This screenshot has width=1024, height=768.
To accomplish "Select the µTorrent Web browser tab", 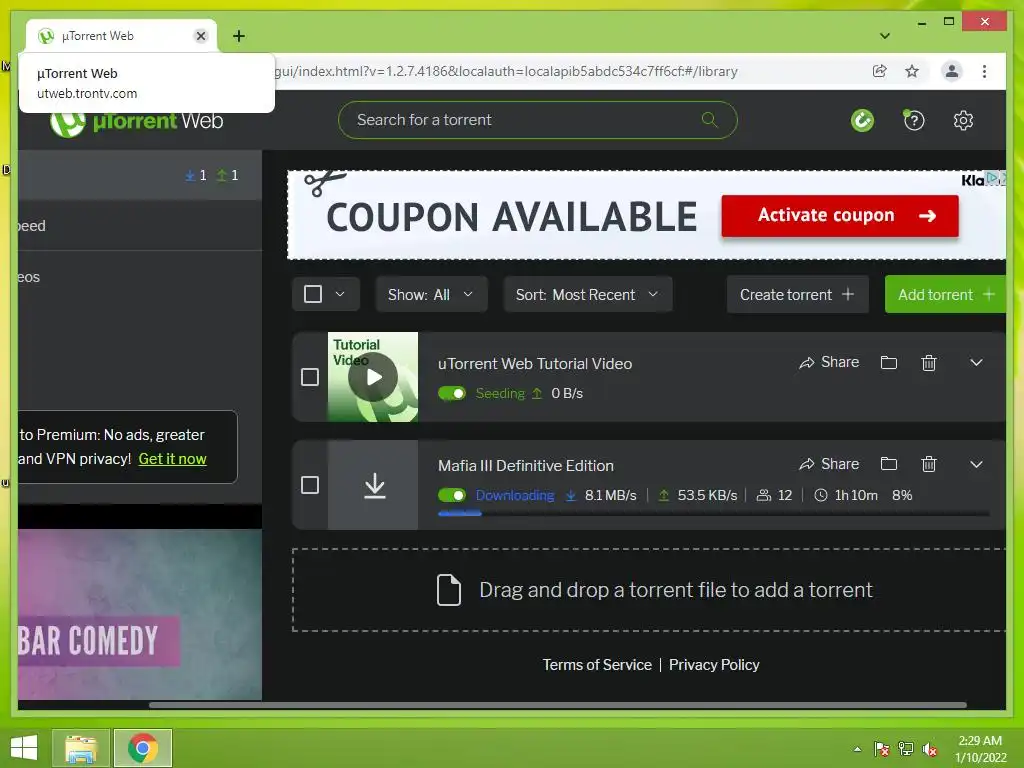I will pyautogui.click(x=121, y=36).
